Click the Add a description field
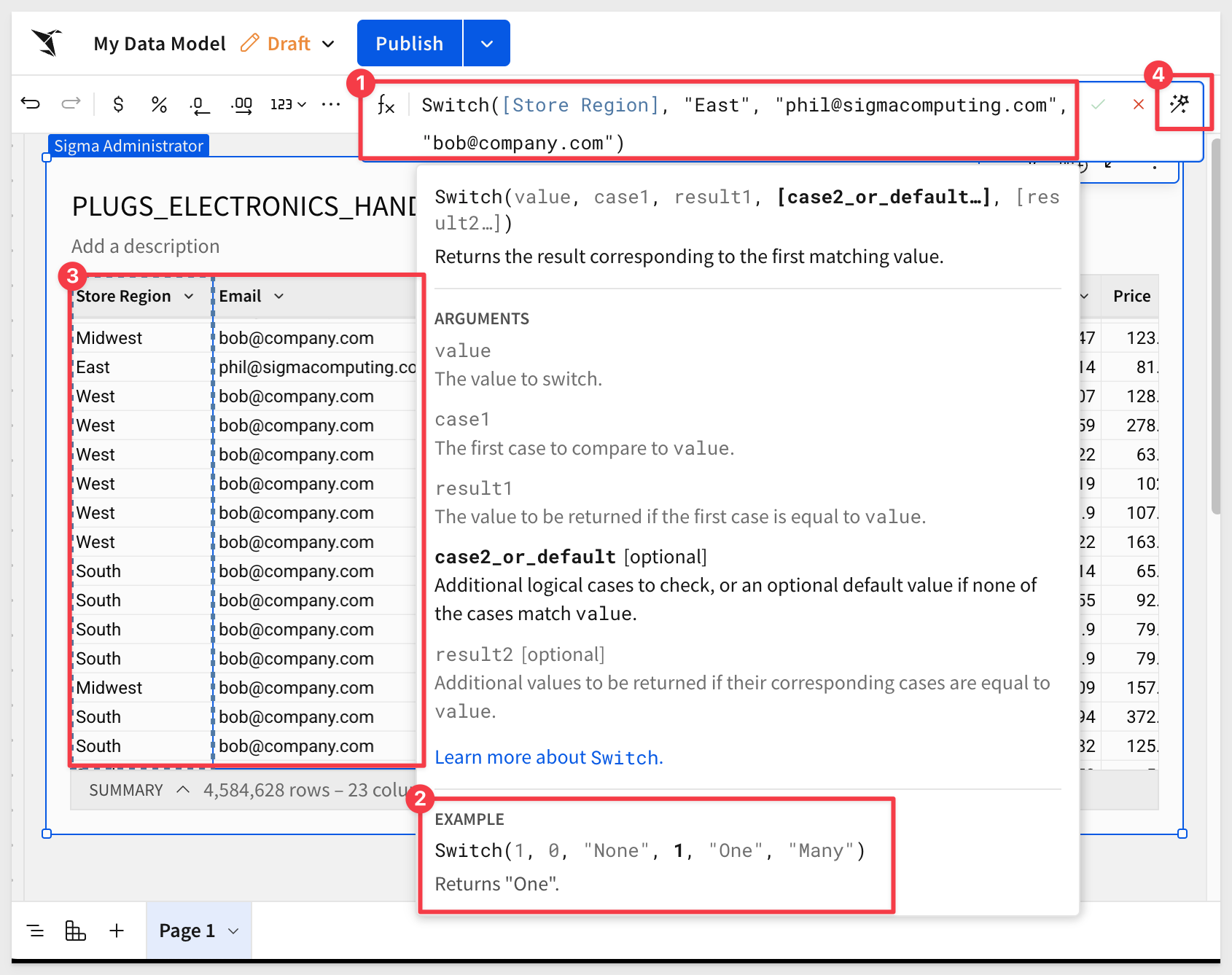The image size is (1232, 975). click(146, 246)
